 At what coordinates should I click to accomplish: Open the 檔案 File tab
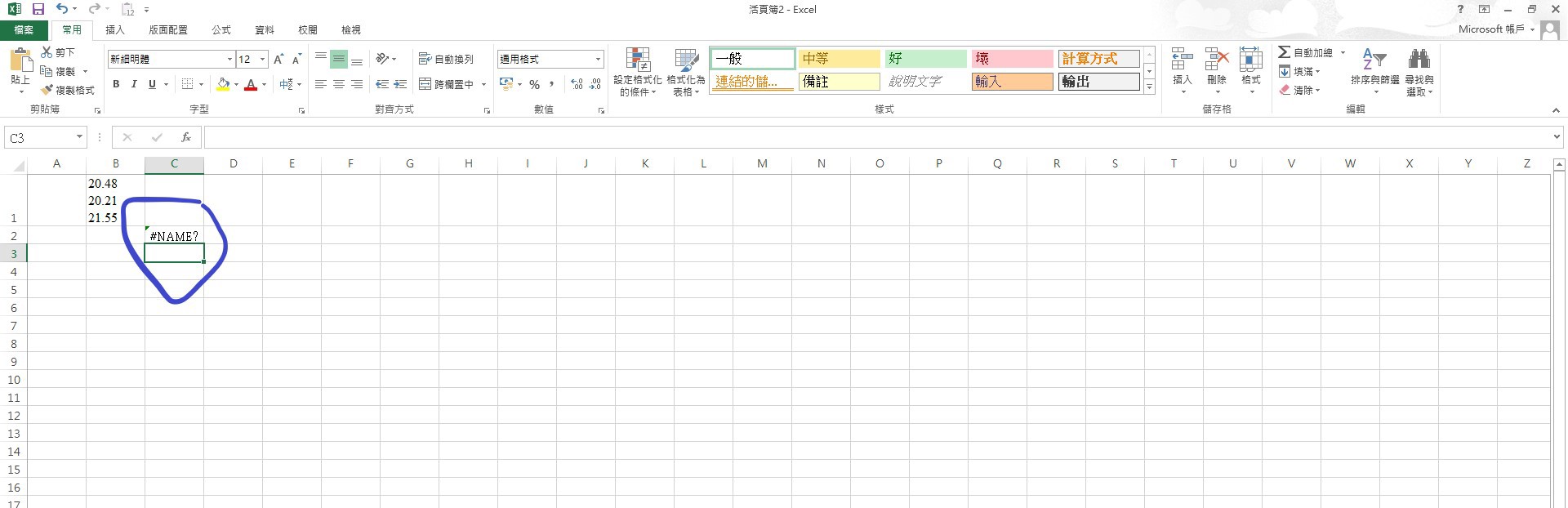tap(24, 29)
